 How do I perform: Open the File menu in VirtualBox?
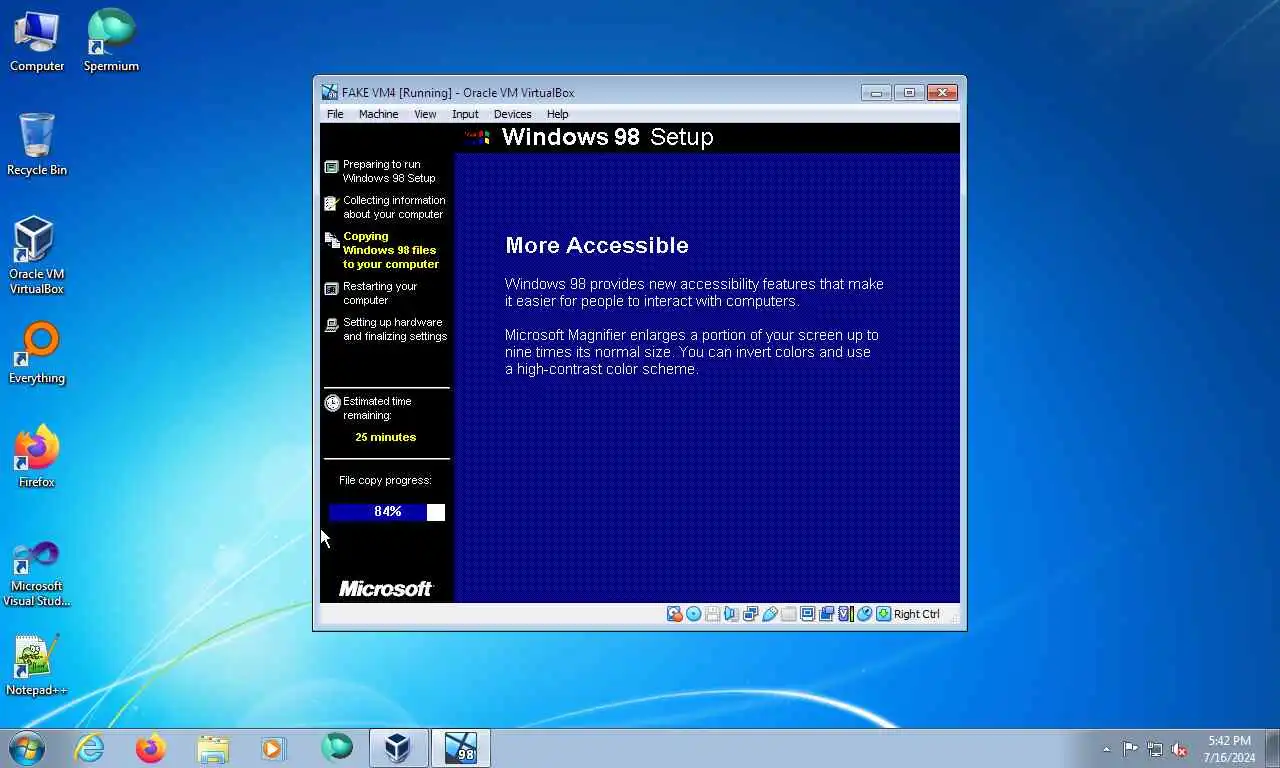(x=335, y=114)
